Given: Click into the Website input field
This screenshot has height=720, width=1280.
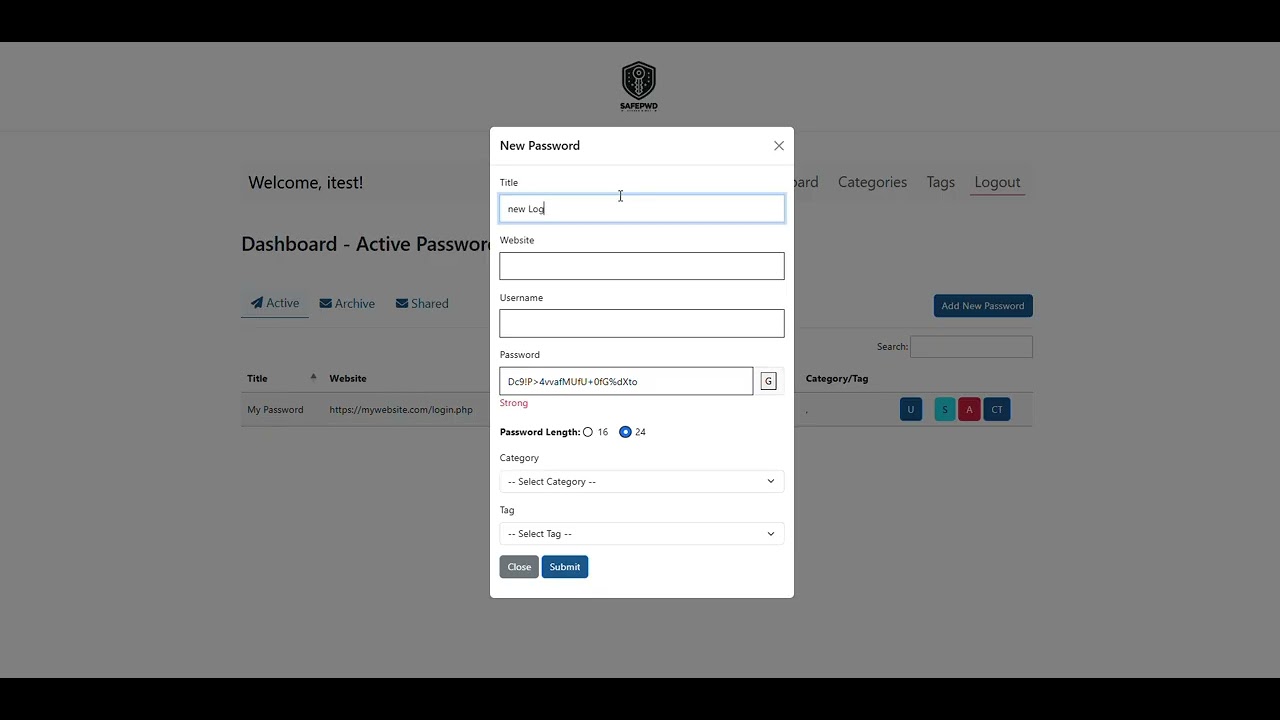Looking at the screenshot, I should coord(641,266).
